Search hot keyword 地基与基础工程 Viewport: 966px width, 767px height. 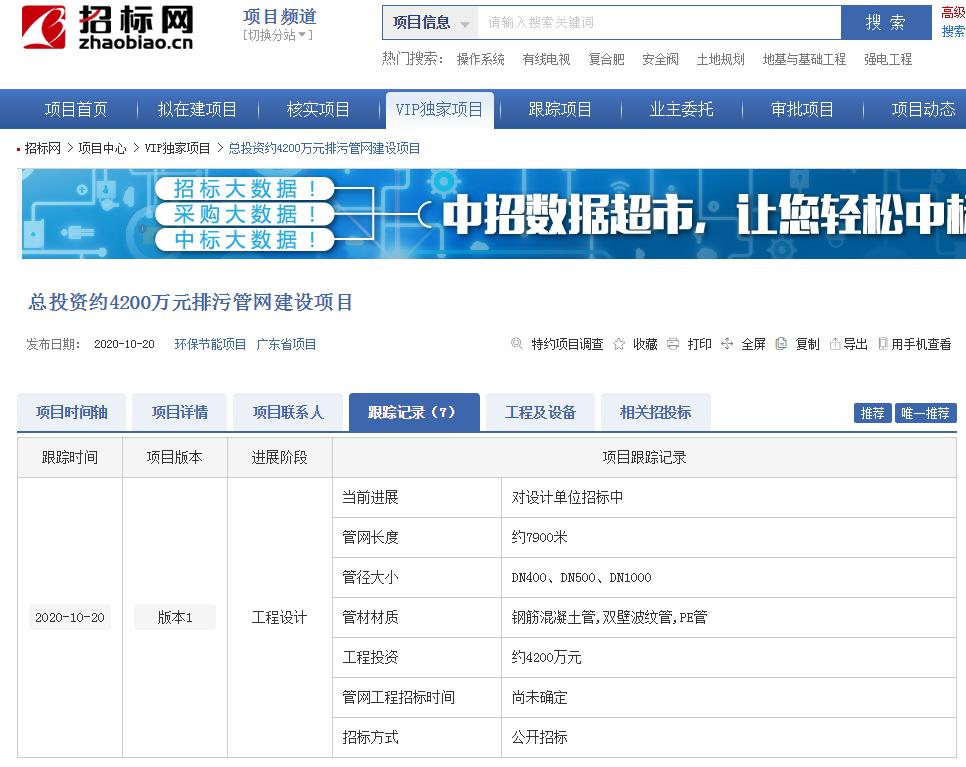pos(804,59)
